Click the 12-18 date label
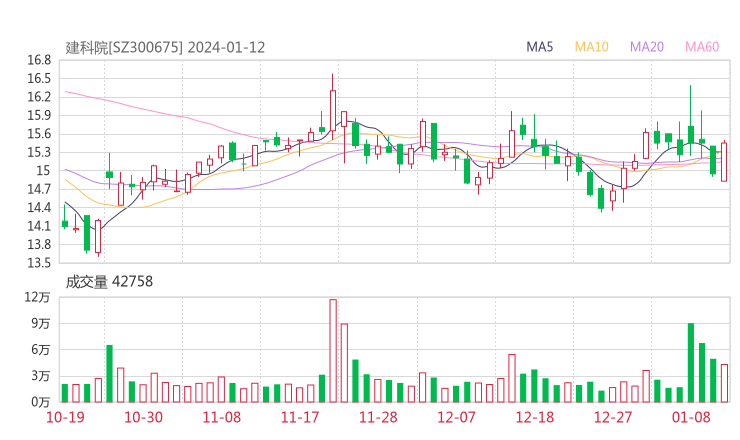Viewport: 740px width, 440px height. (x=535, y=417)
